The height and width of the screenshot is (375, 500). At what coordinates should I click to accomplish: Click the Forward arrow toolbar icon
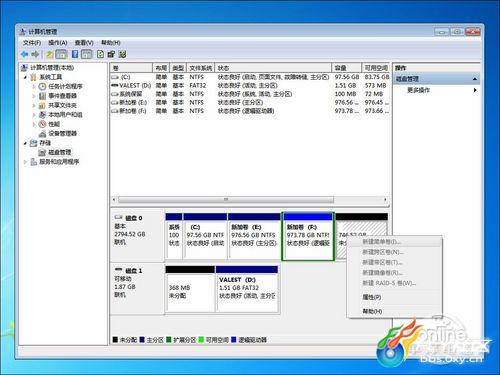coord(35,54)
